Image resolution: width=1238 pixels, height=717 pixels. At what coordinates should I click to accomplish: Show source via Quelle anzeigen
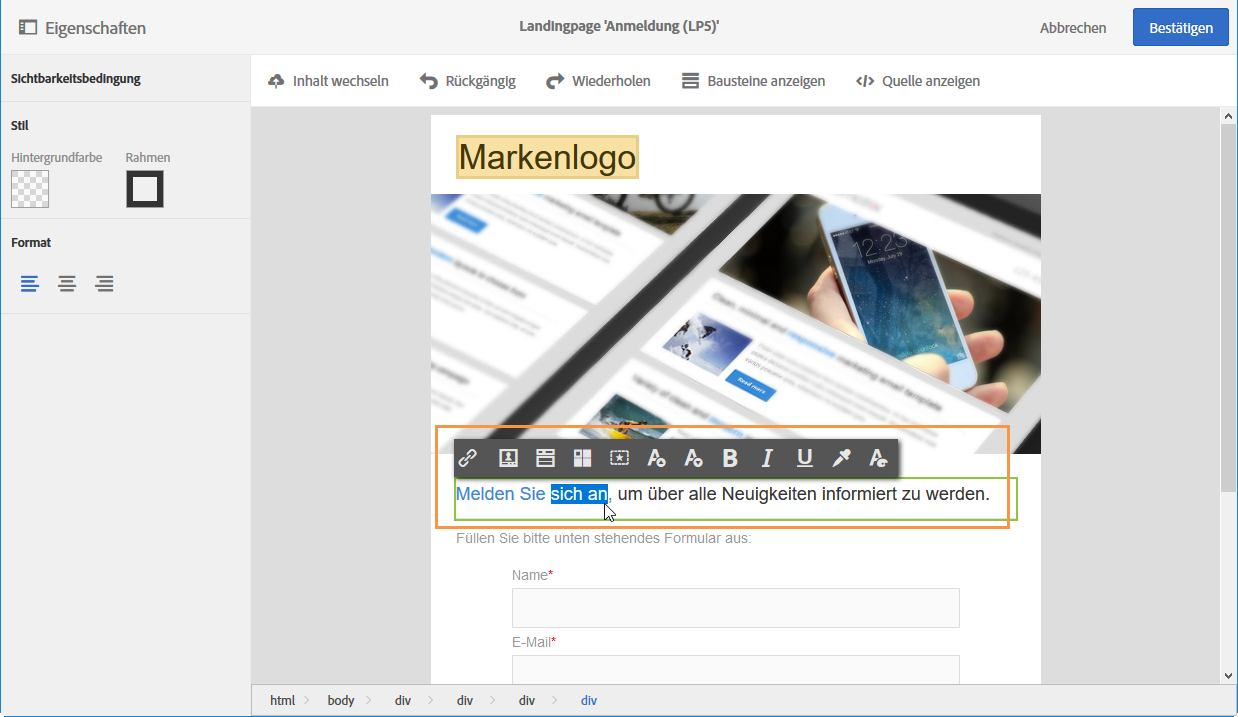click(918, 81)
